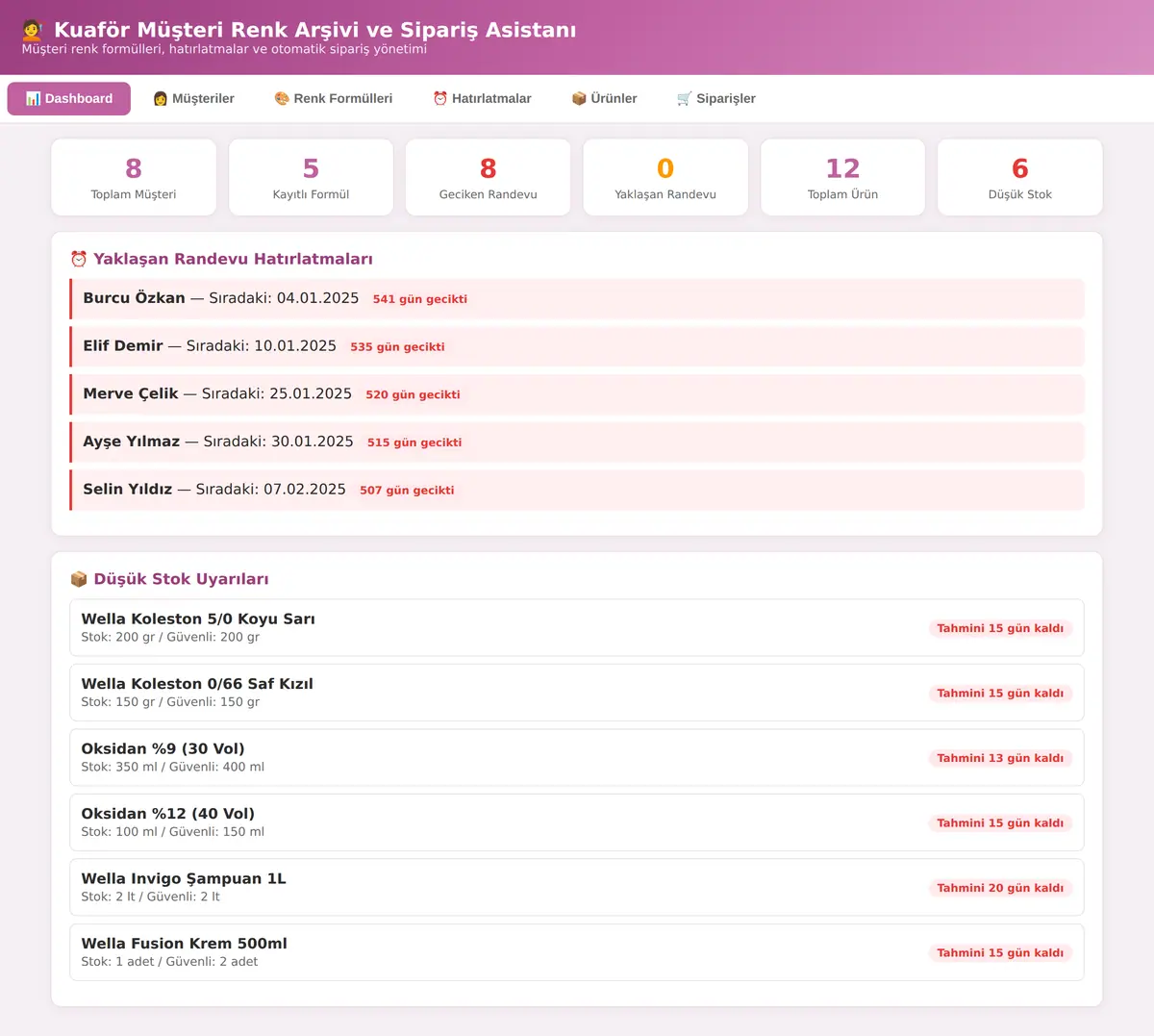Open the Kayıtlı Formül stat card
The width and height of the screenshot is (1154, 1036).
(311, 177)
